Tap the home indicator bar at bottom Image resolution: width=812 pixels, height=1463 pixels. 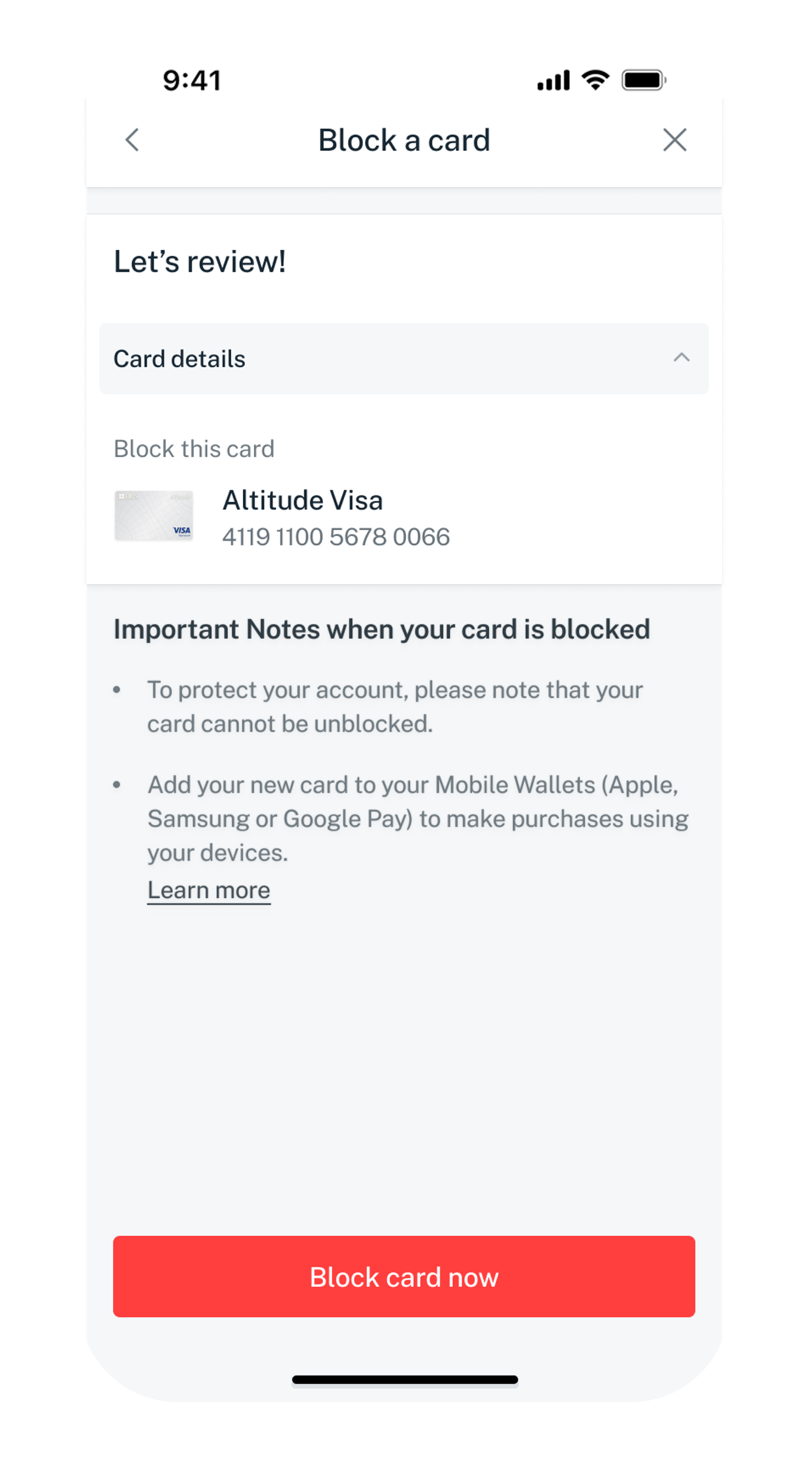tap(405, 1380)
